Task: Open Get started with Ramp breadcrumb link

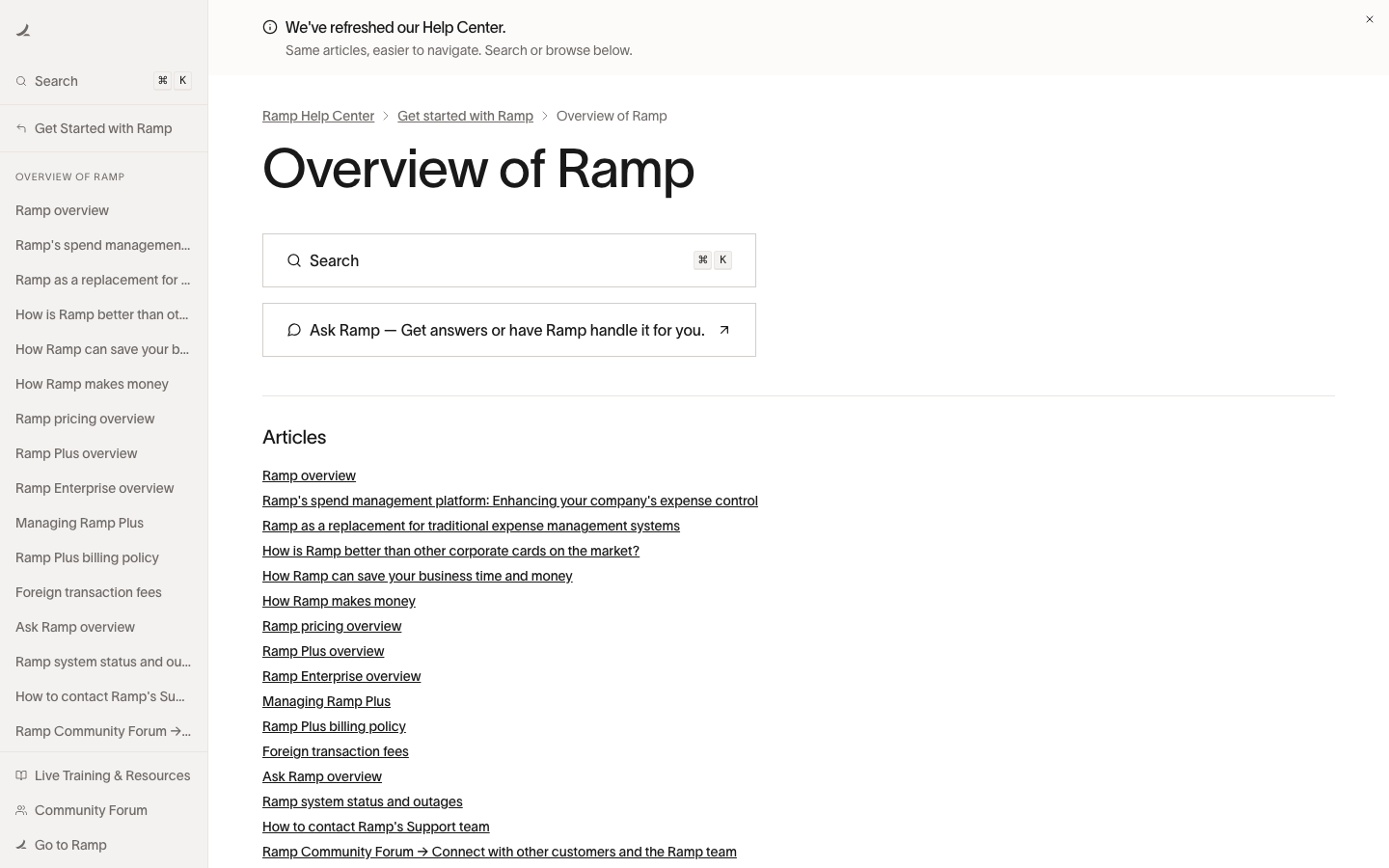Action: click(x=465, y=116)
